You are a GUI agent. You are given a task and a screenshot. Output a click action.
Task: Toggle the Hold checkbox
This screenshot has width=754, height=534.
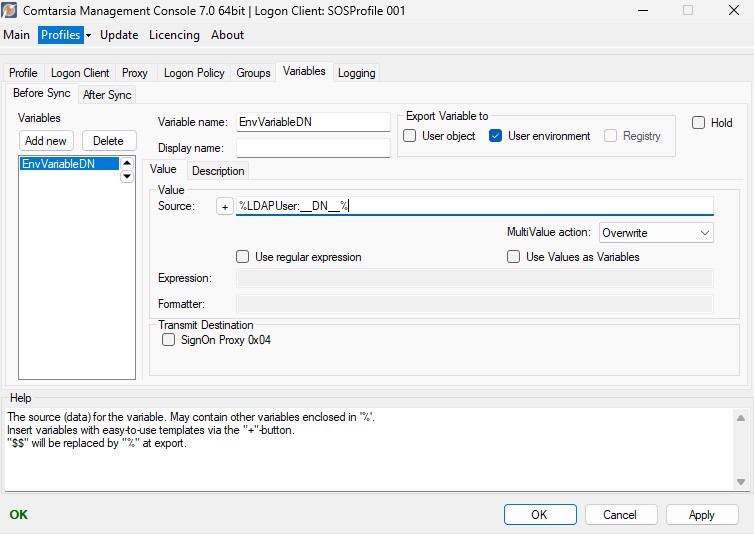pyautogui.click(x=698, y=123)
